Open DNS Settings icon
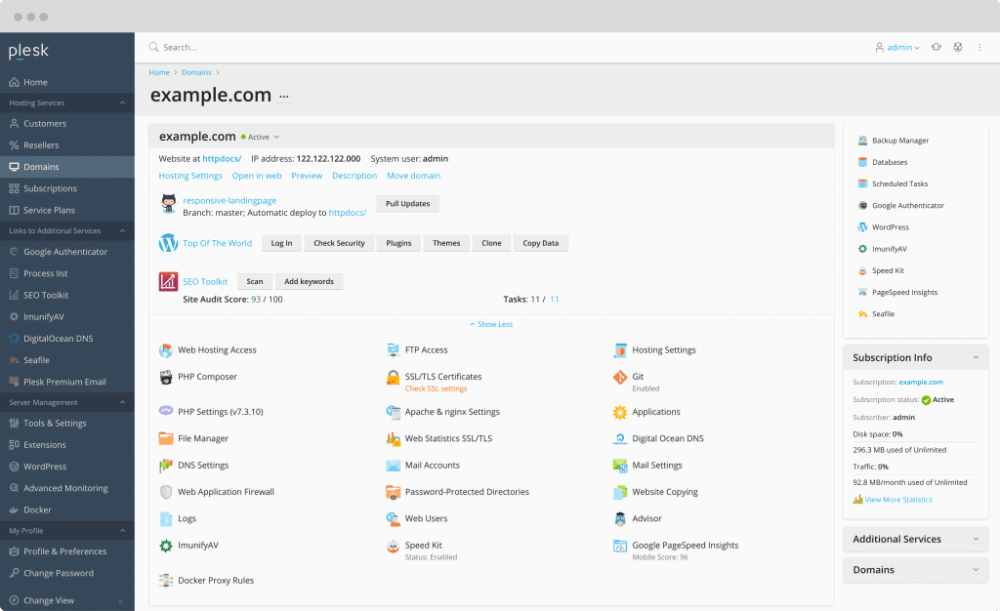 pos(166,465)
